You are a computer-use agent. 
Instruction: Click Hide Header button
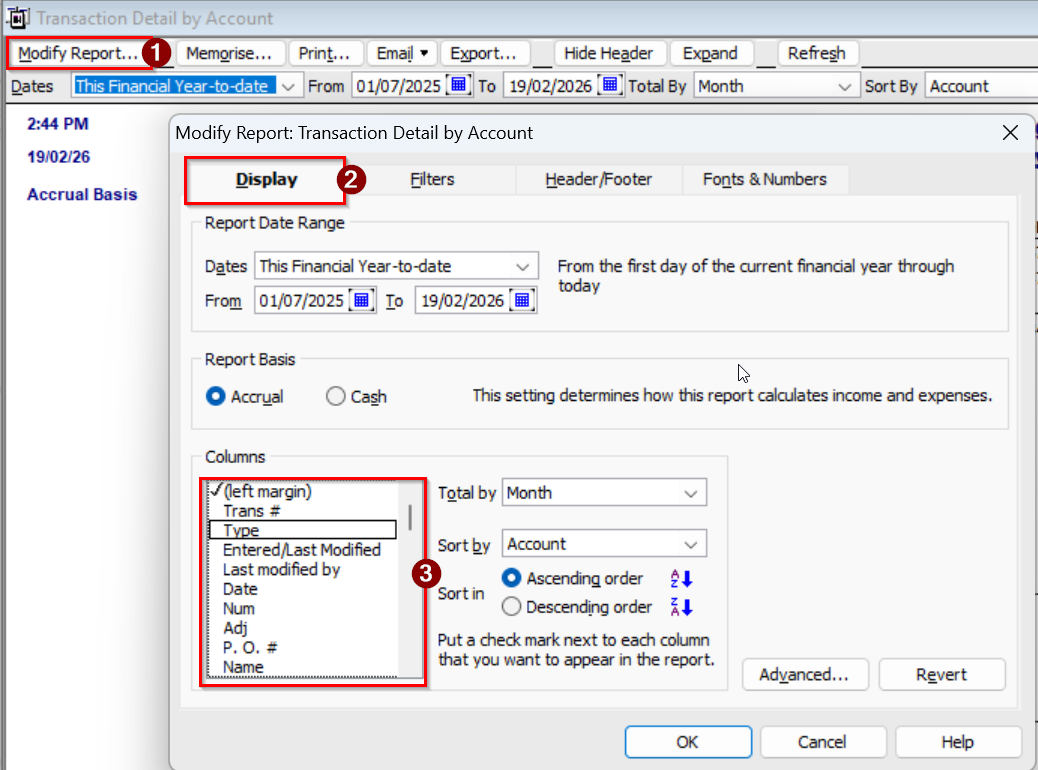(608, 54)
